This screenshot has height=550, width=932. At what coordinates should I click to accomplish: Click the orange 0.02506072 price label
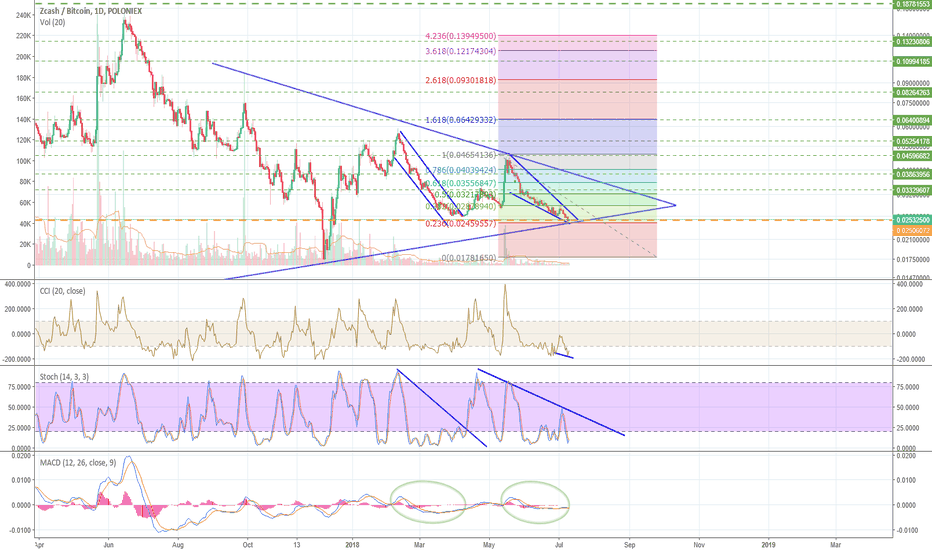912,229
